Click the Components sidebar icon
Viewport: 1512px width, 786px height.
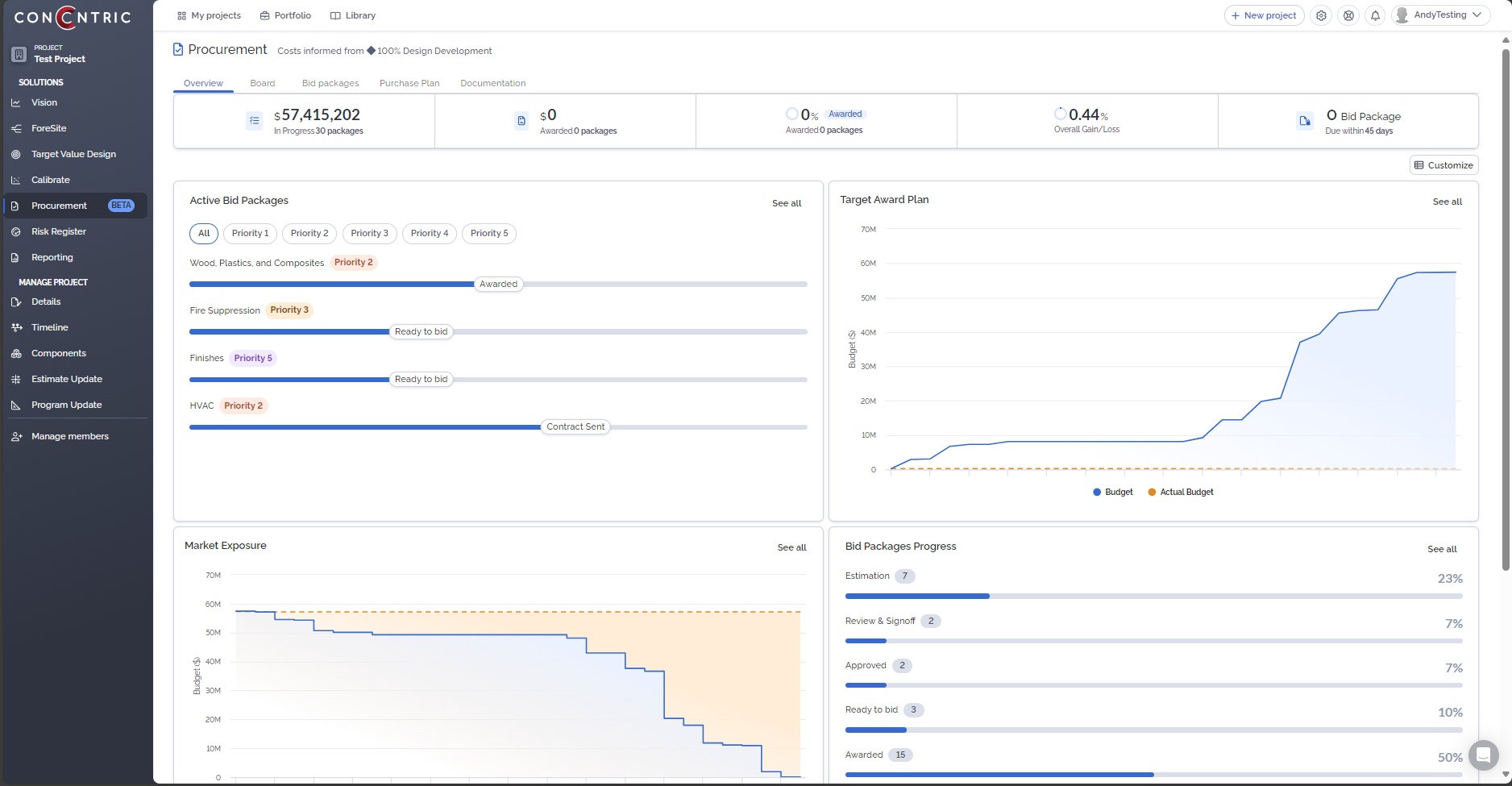[16, 354]
